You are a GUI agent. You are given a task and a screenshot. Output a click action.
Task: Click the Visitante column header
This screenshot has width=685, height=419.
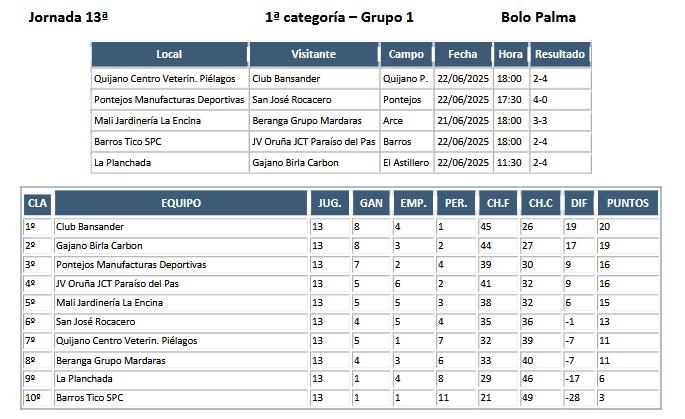314,54
